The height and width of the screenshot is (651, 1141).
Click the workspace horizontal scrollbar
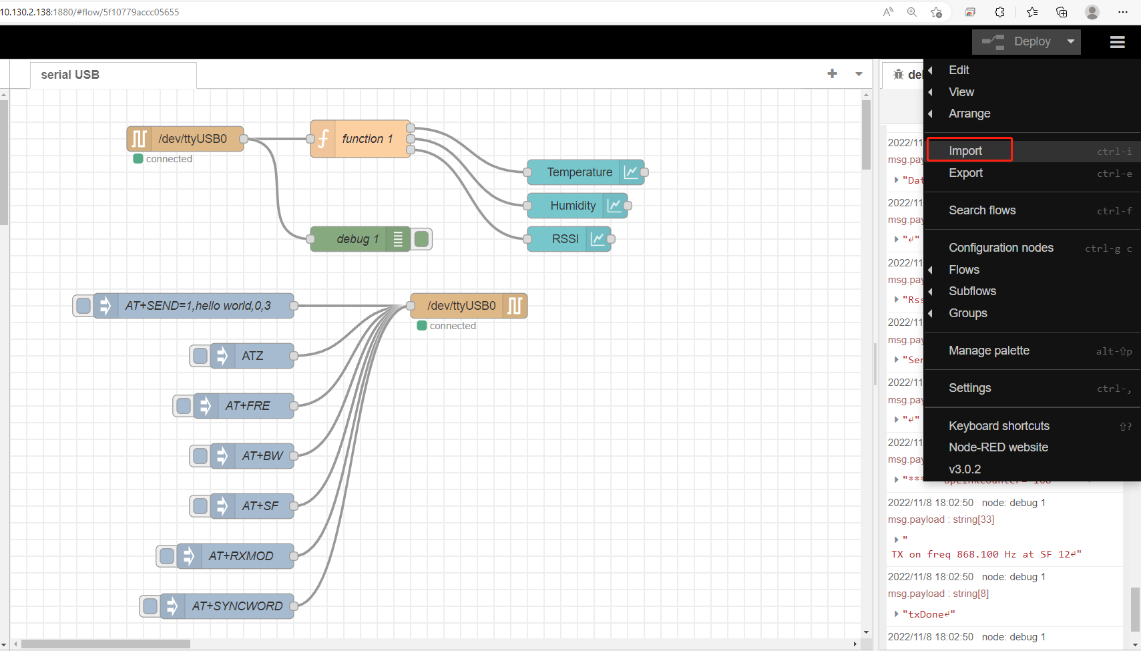pyautogui.click(x=105, y=644)
